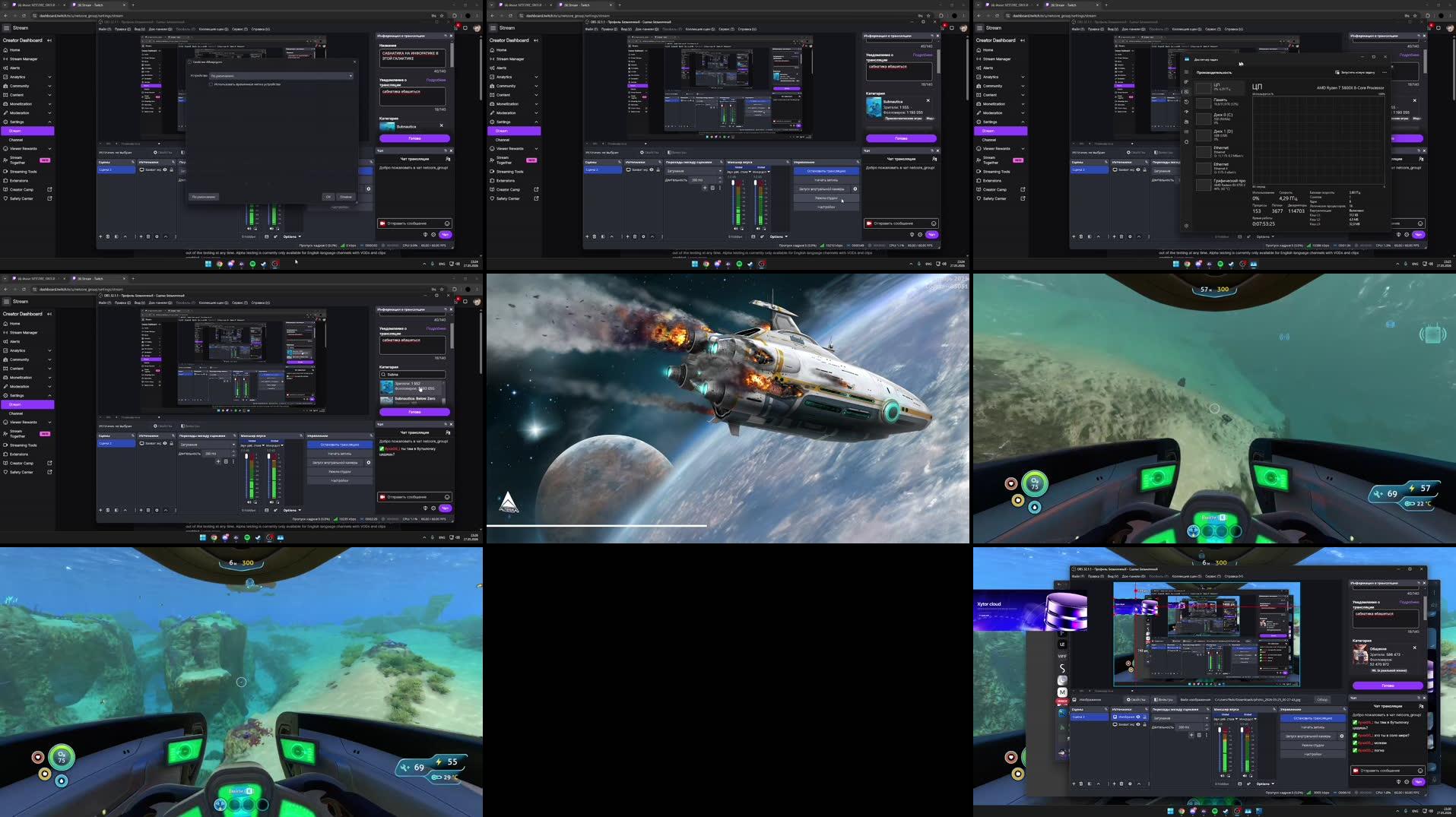The height and width of the screenshot is (817, 1456).
Task: Toggle source lock in the device dialog frame
Action: coord(172,169)
